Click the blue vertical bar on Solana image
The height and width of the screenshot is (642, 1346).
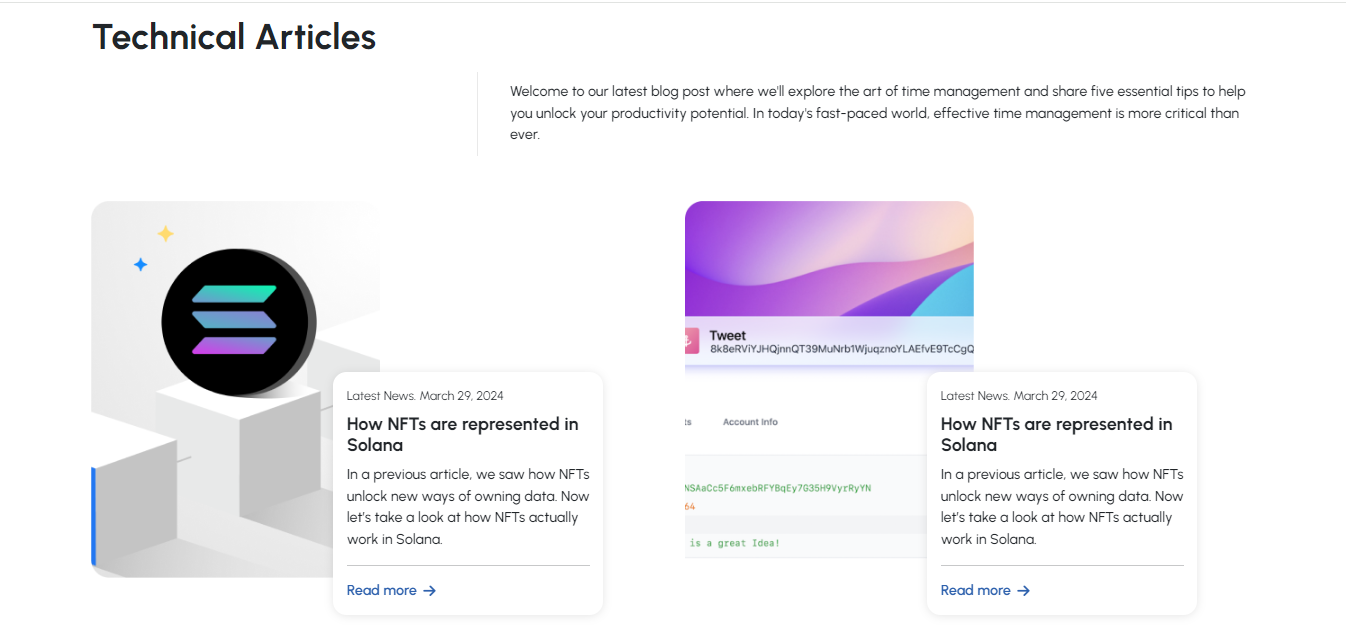coord(93,515)
